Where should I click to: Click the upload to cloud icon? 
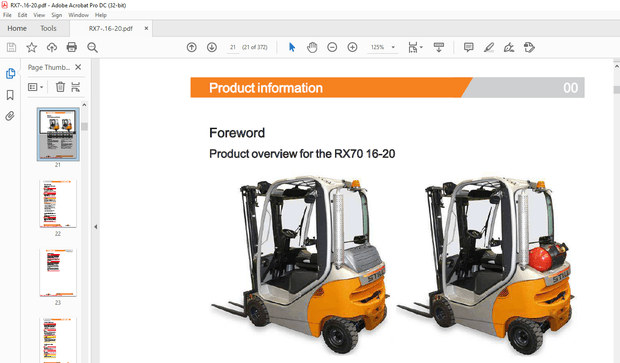pyautogui.click(x=52, y=47)
